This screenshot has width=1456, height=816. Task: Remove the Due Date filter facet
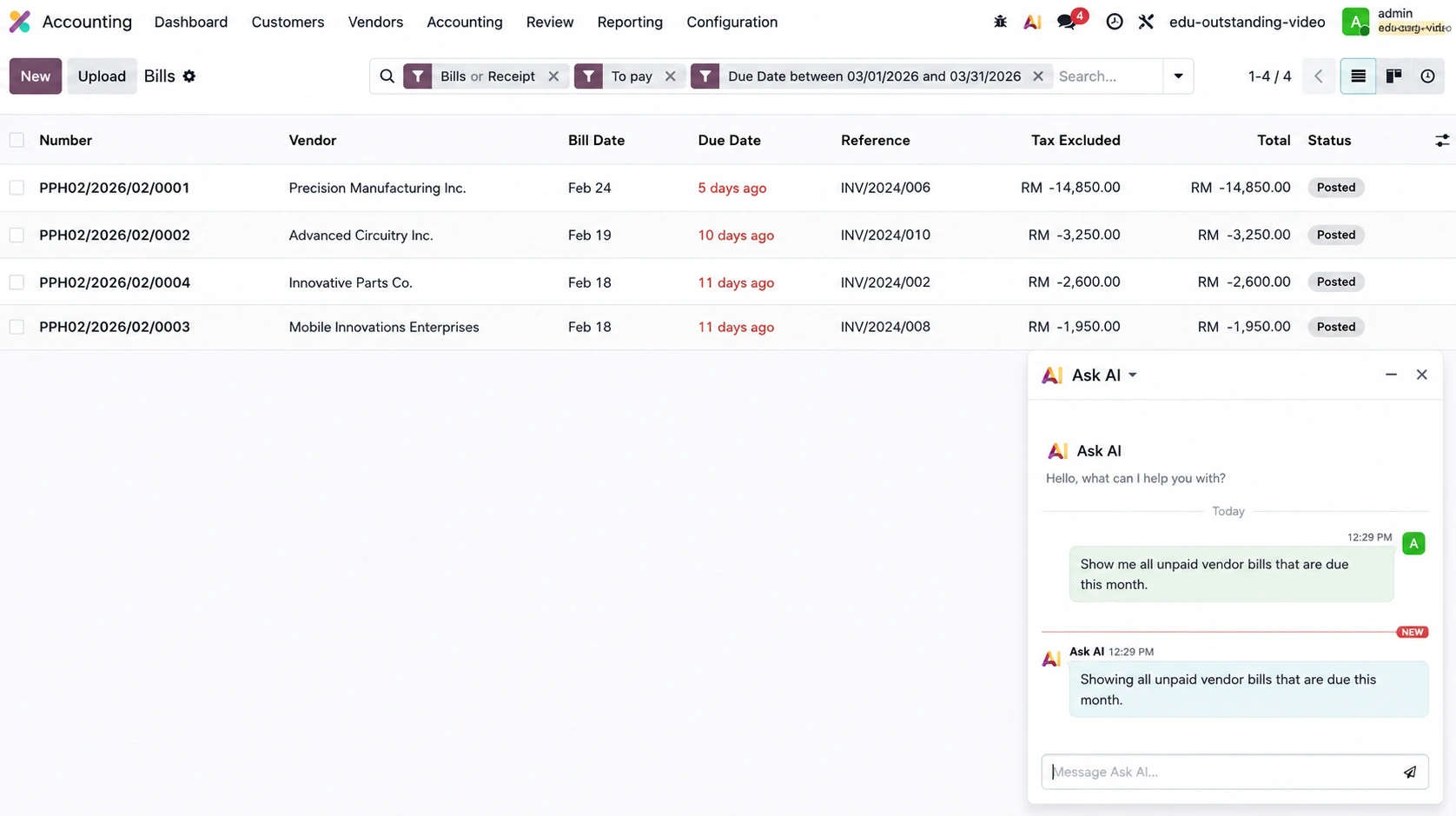(1037, 76)
